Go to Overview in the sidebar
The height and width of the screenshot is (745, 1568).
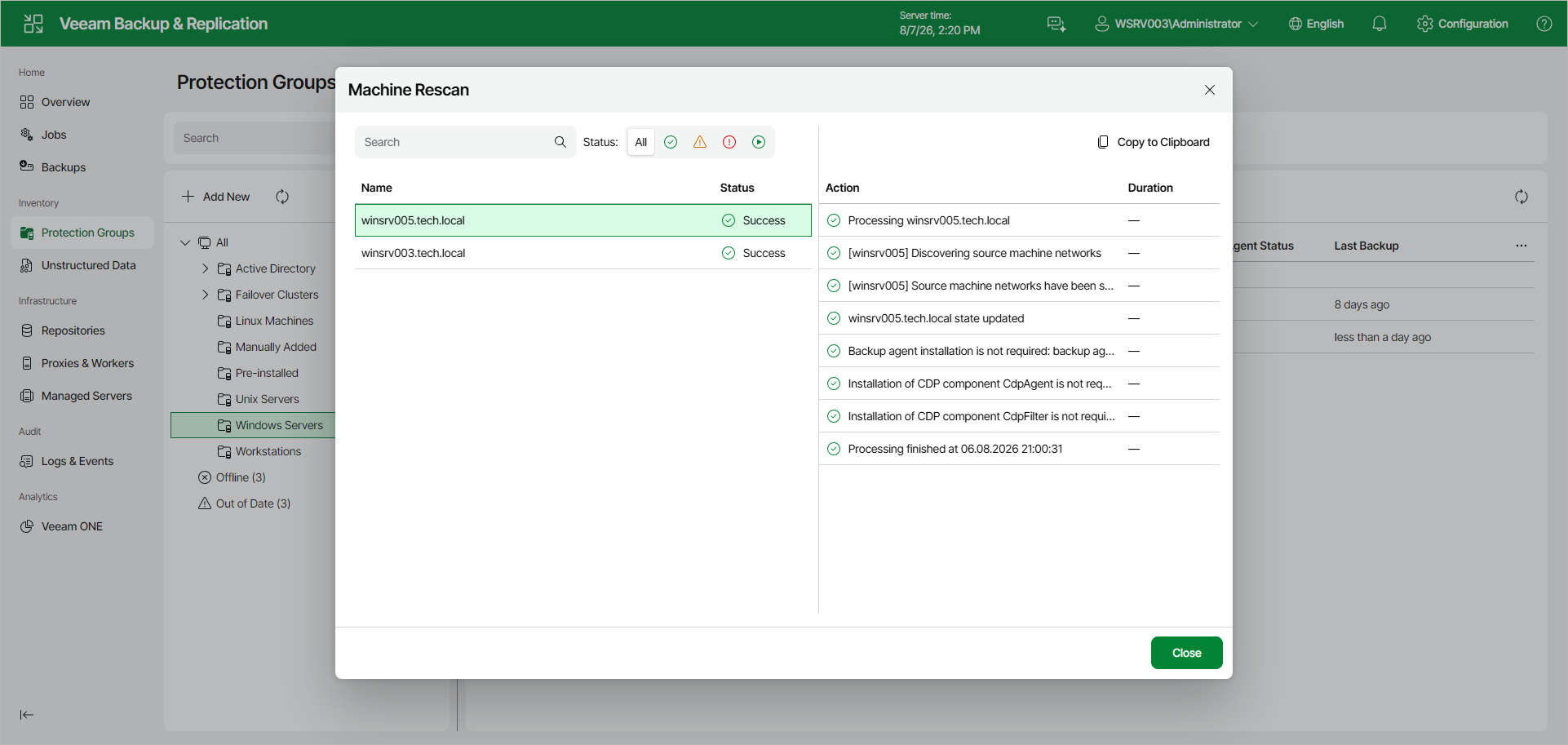coord(82,102)
